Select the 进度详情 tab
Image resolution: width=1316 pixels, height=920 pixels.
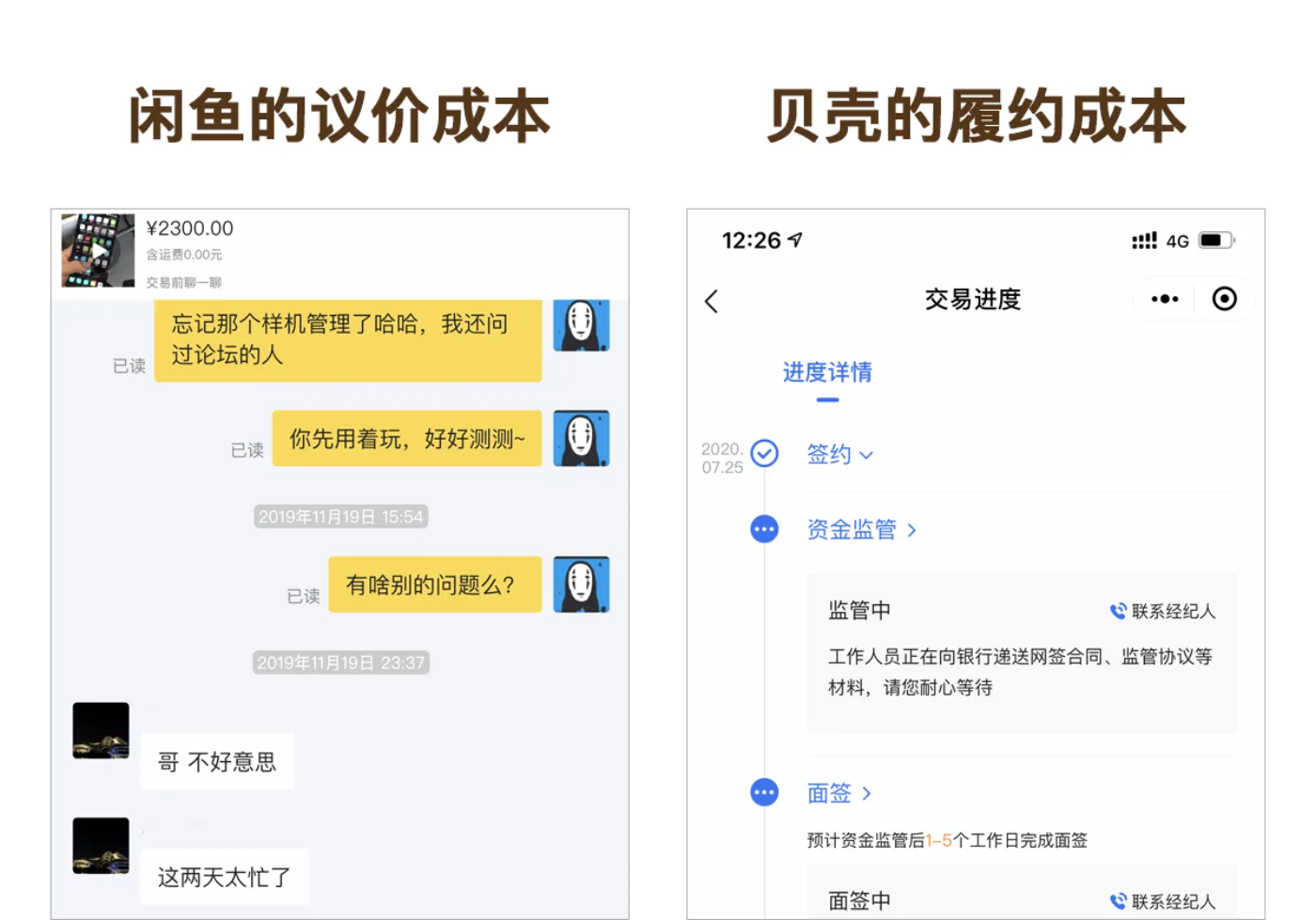pyautogui.click(x=827, y=372)
